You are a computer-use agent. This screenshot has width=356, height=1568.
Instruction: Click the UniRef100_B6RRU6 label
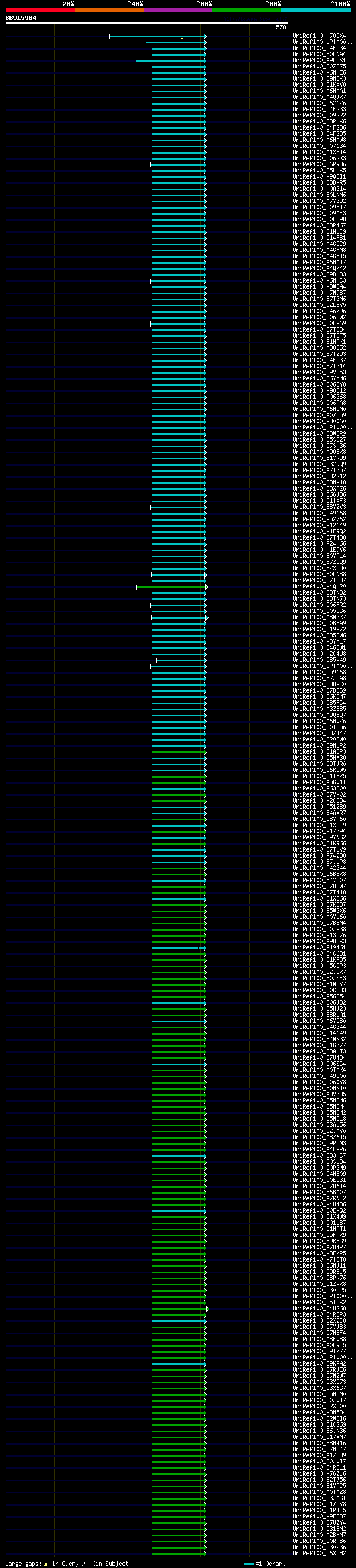pos(319,164)
